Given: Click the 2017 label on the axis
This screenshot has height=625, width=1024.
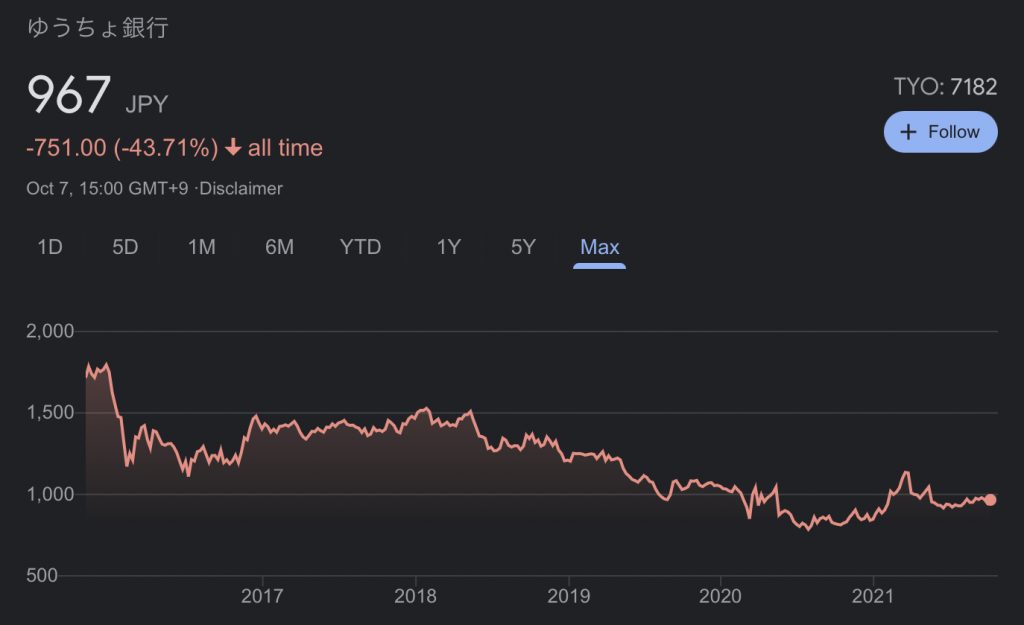Looking at the screenshot, I should (262, 597).
